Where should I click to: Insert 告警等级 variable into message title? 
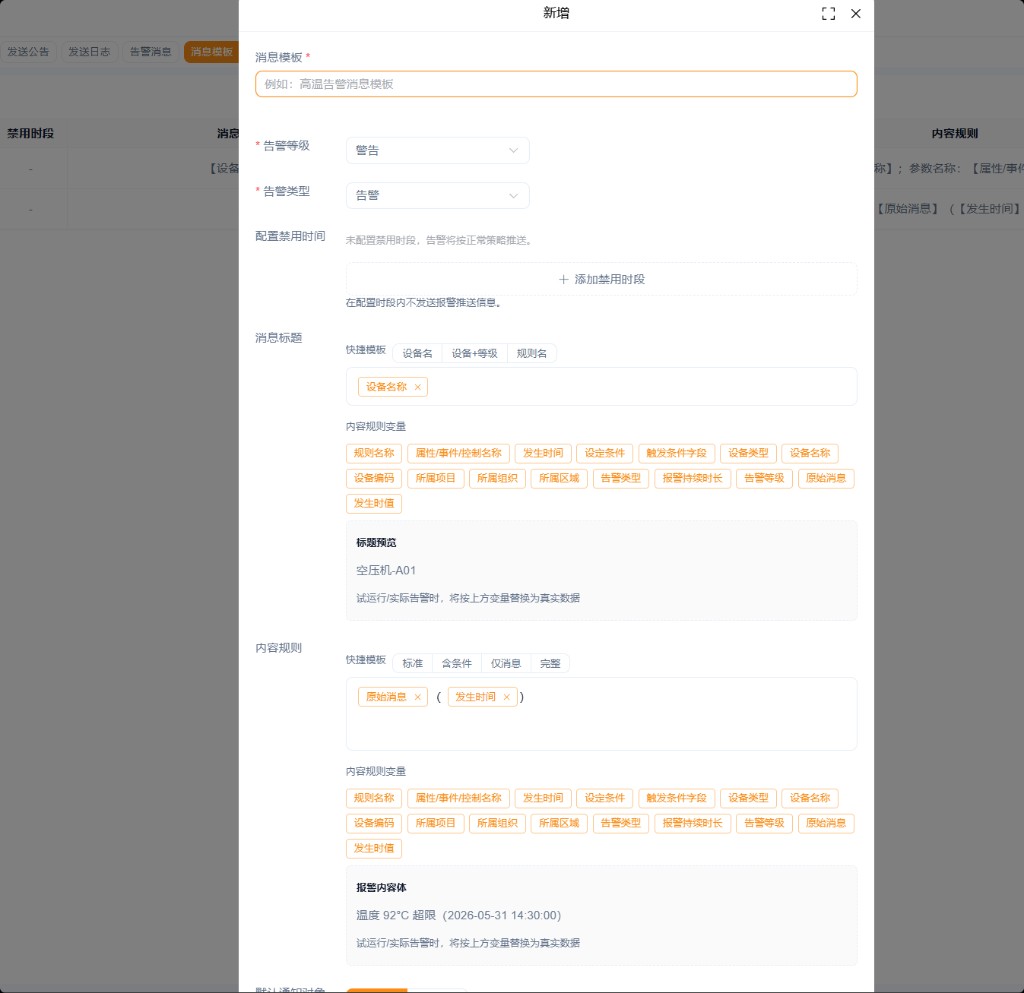[x=764, y=478]
